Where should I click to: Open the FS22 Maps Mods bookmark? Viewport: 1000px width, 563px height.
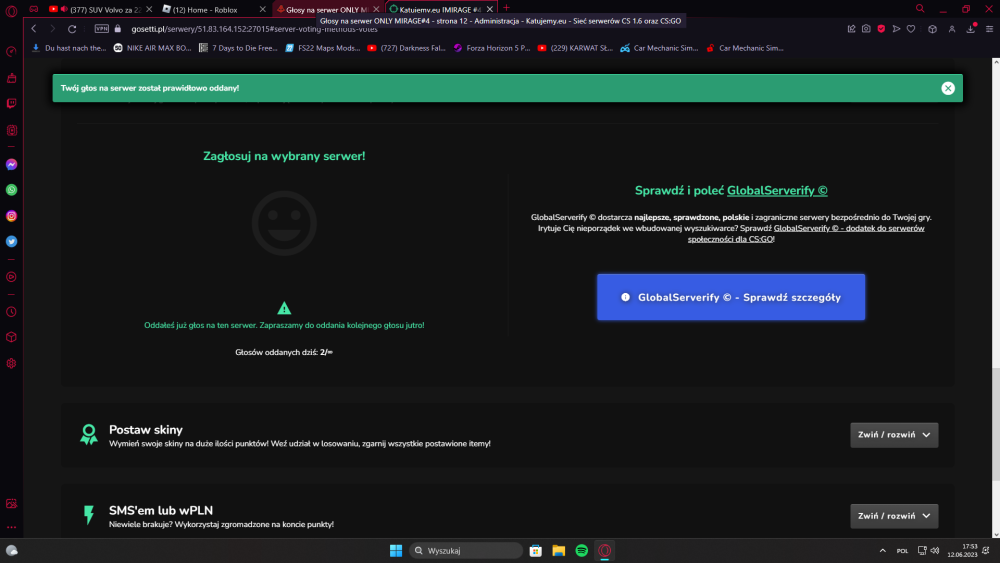[x=322, y=48]
